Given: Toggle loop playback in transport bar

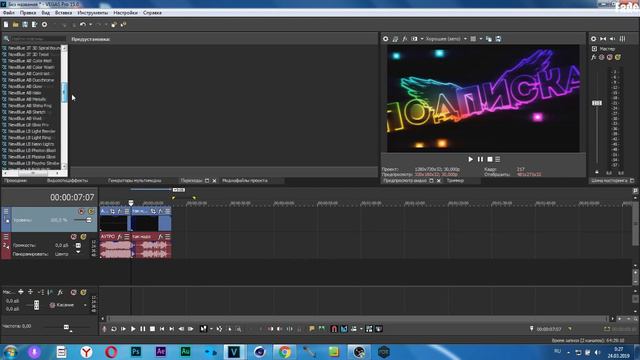Looking at the screenshot, I should [114, 329].
